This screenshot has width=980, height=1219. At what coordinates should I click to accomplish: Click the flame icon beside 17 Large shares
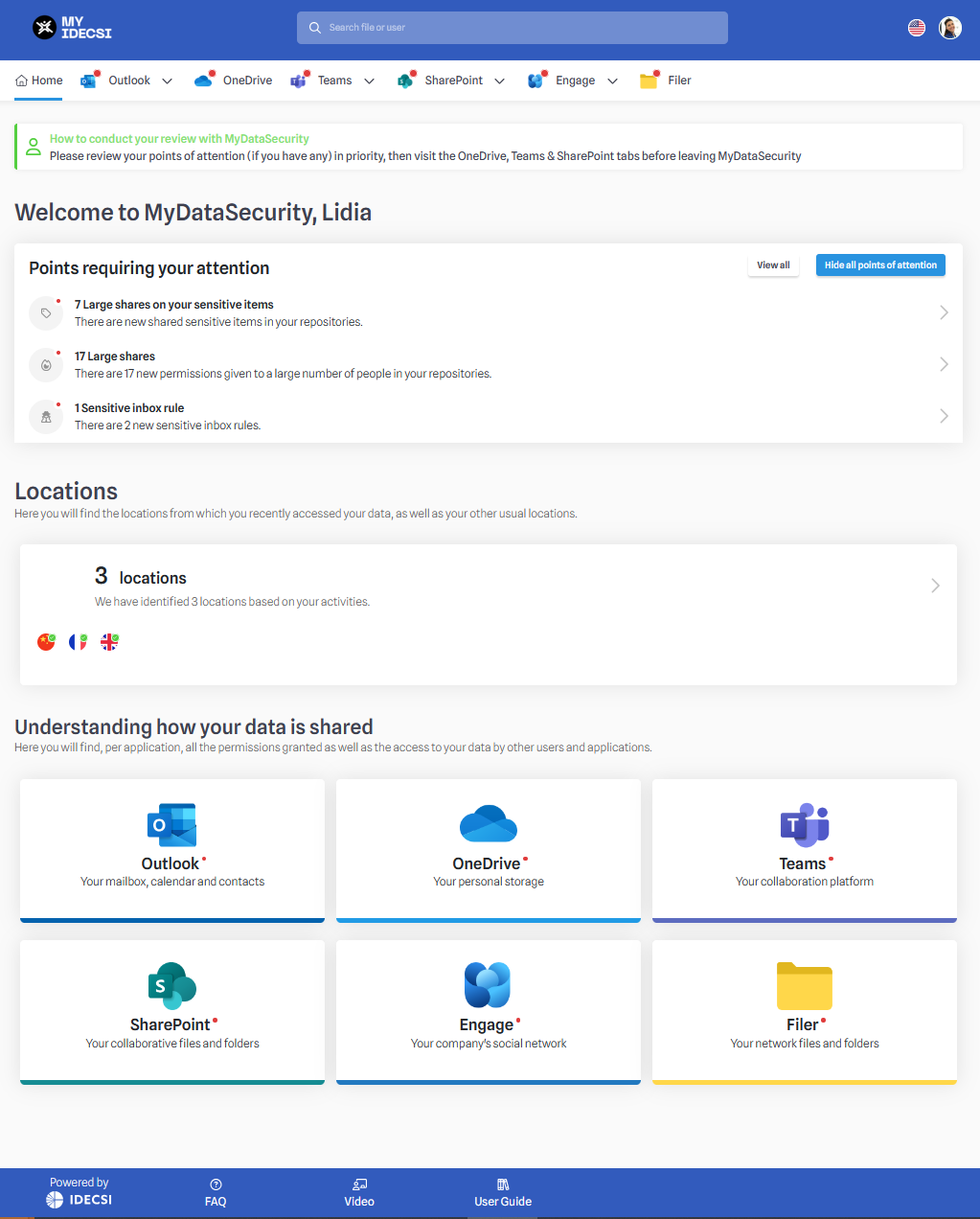46,365
